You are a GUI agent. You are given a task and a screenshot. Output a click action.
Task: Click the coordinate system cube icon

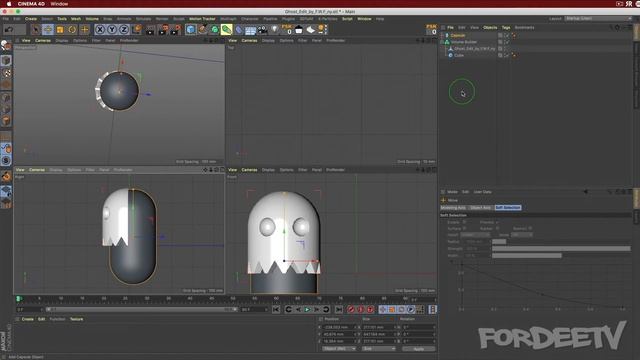(137, 29)
